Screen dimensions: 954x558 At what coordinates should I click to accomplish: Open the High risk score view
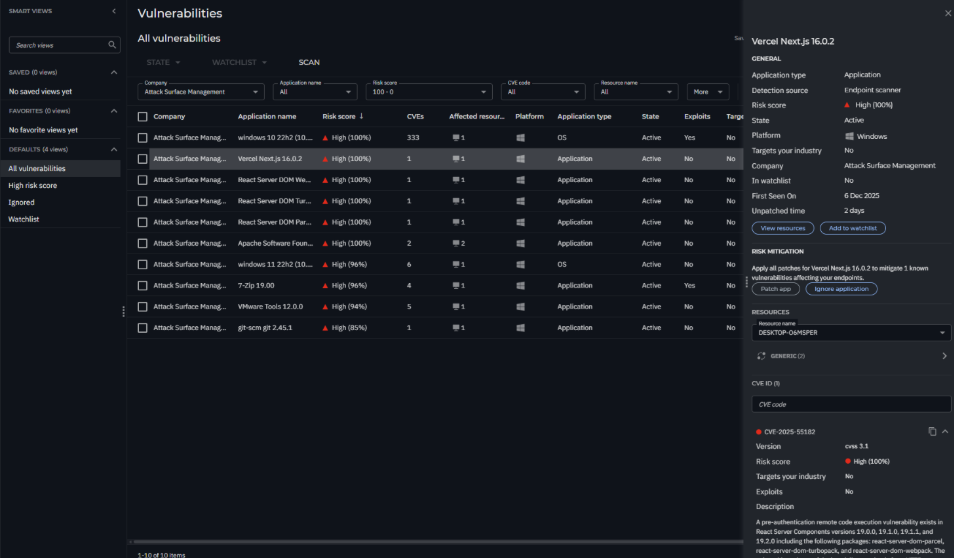(x=33, y=185)
